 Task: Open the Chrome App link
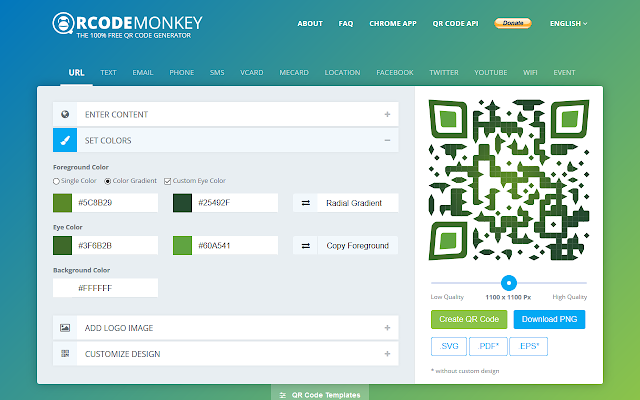[393, 24]
